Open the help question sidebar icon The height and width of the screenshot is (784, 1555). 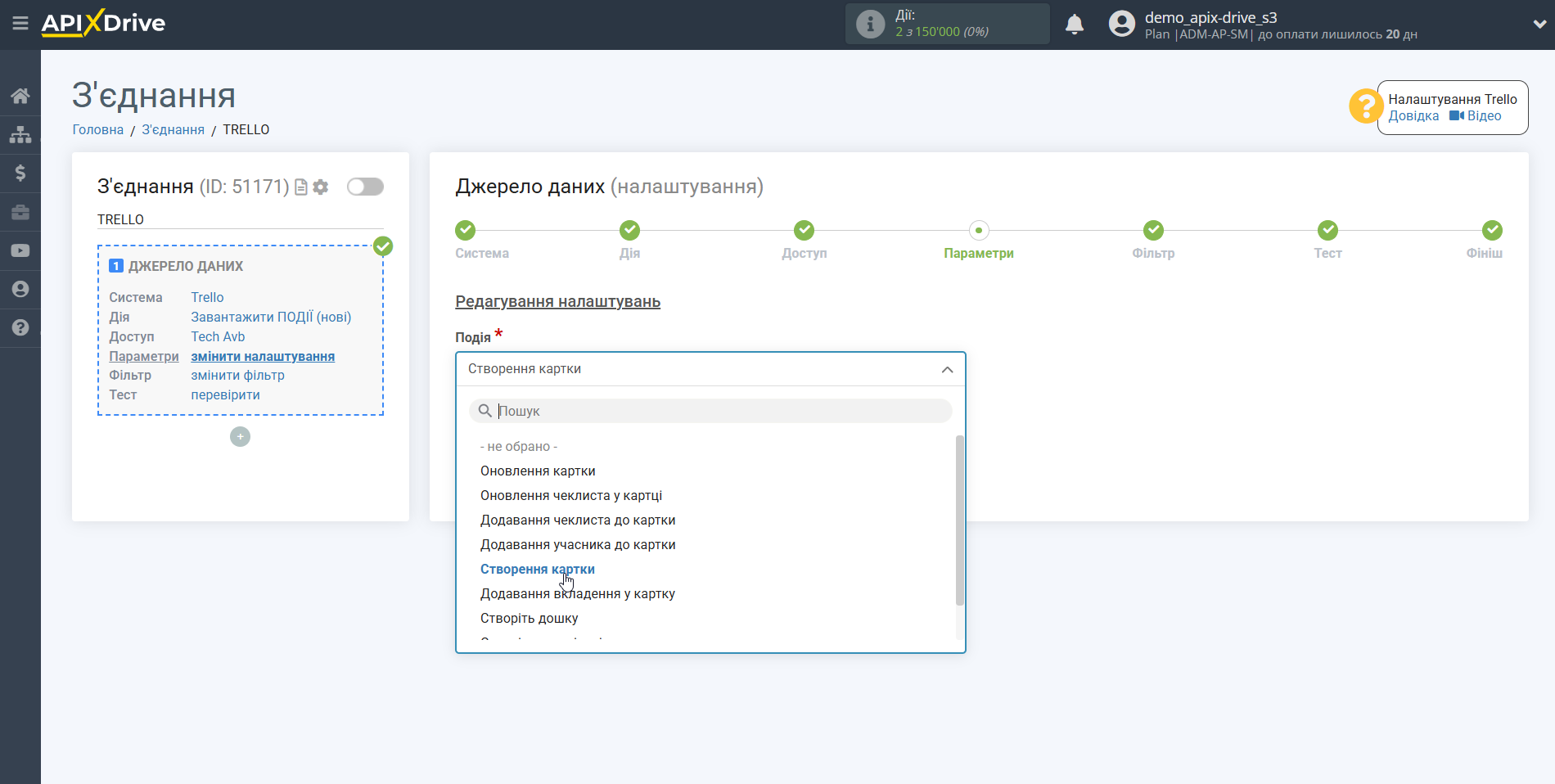20,327
